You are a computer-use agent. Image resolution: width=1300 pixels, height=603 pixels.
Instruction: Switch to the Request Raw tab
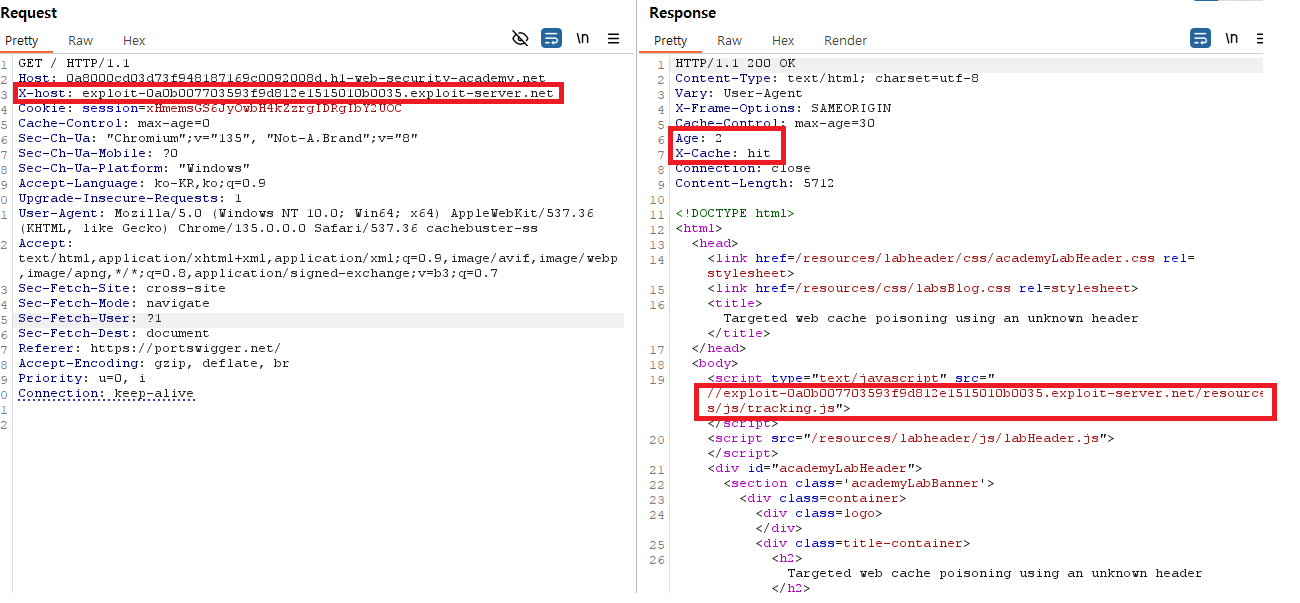pyautogui.click(x=81, y=40)
